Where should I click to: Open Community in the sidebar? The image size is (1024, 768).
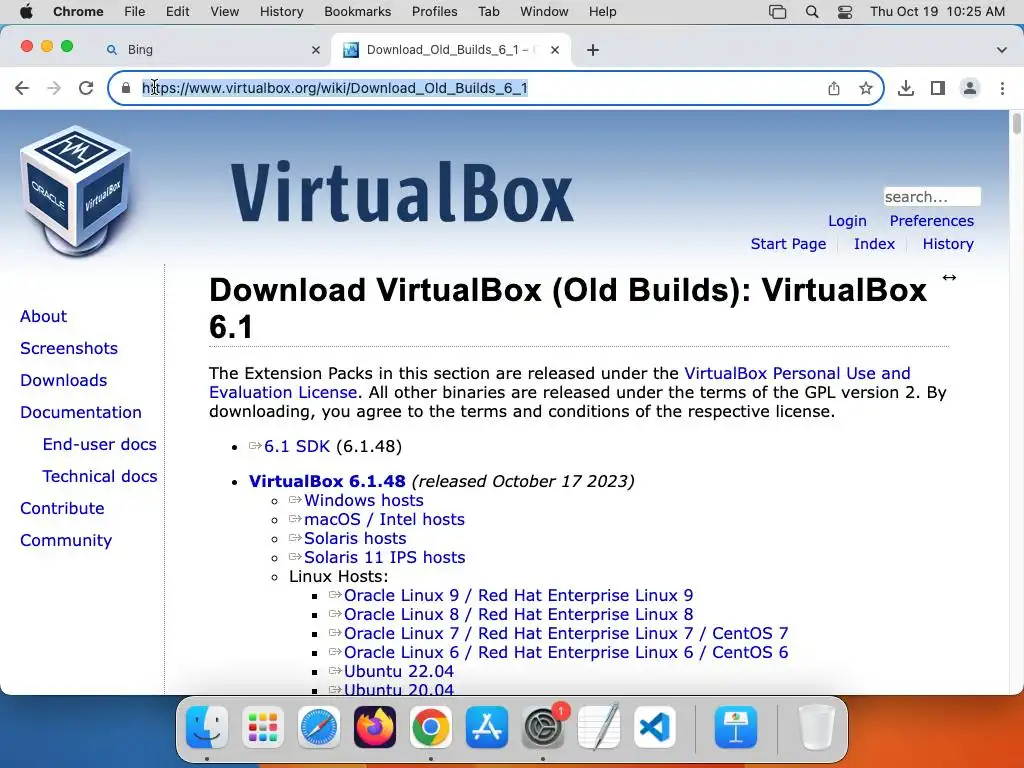pos(66,540)
